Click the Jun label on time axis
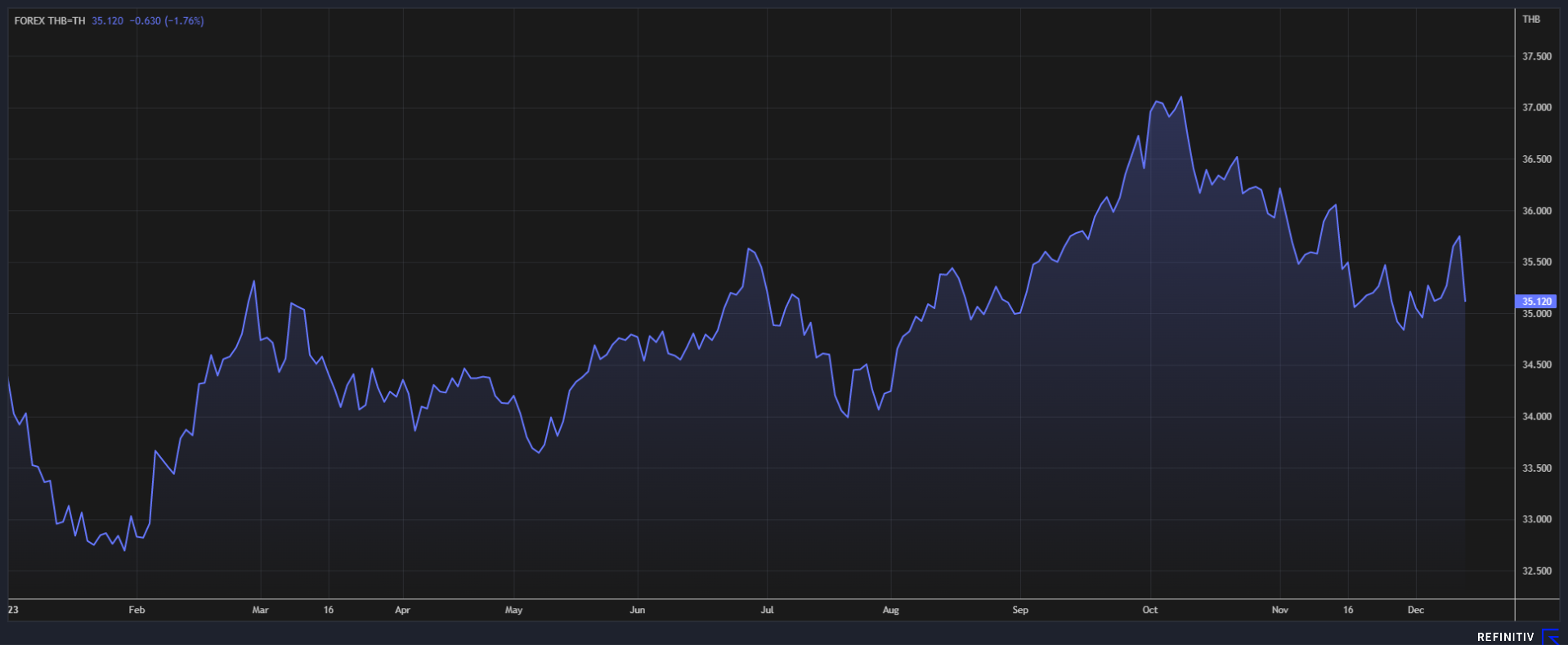The height and width of the screenshot is (645, 1568). point(638,610)
